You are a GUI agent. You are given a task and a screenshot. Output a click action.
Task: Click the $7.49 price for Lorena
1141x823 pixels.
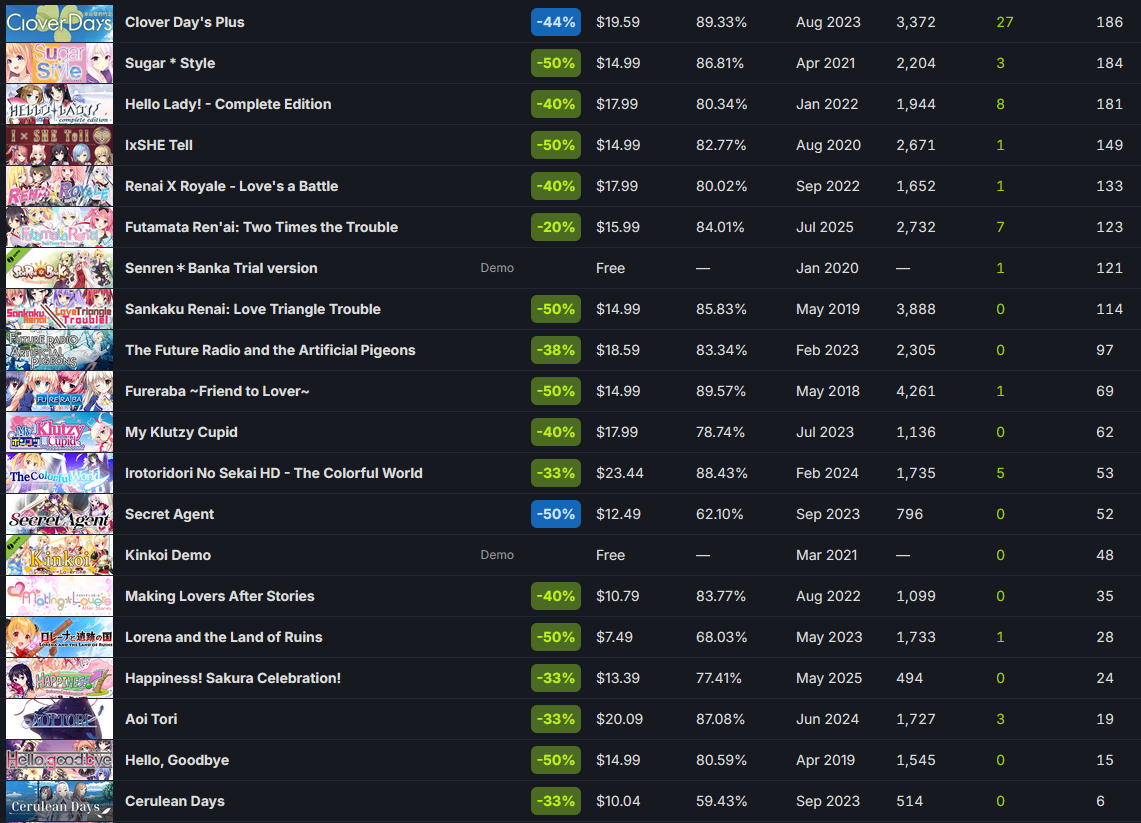point(614,637)
